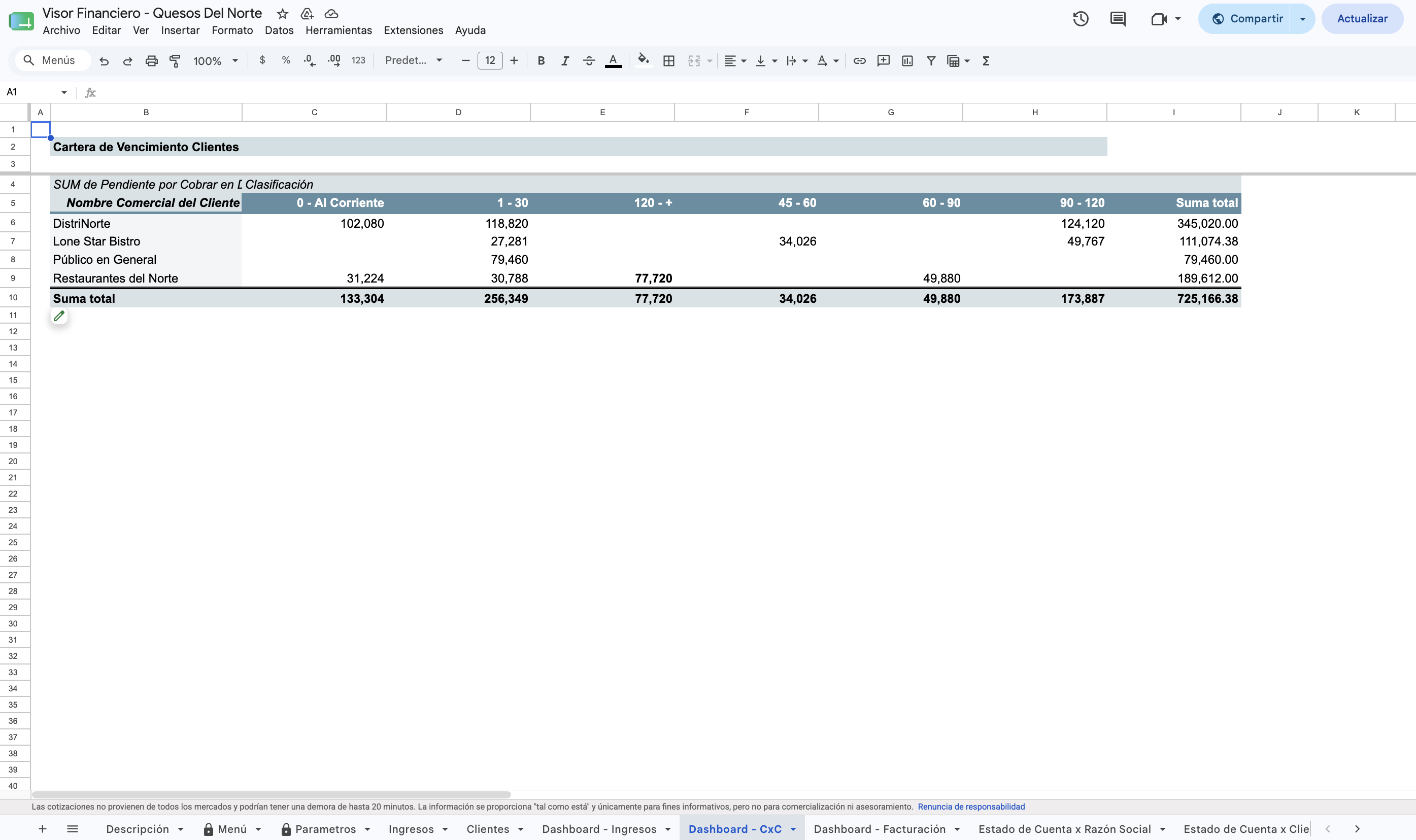
Task: Open the zoom 100% dropdown
Action: click(216, 60)
